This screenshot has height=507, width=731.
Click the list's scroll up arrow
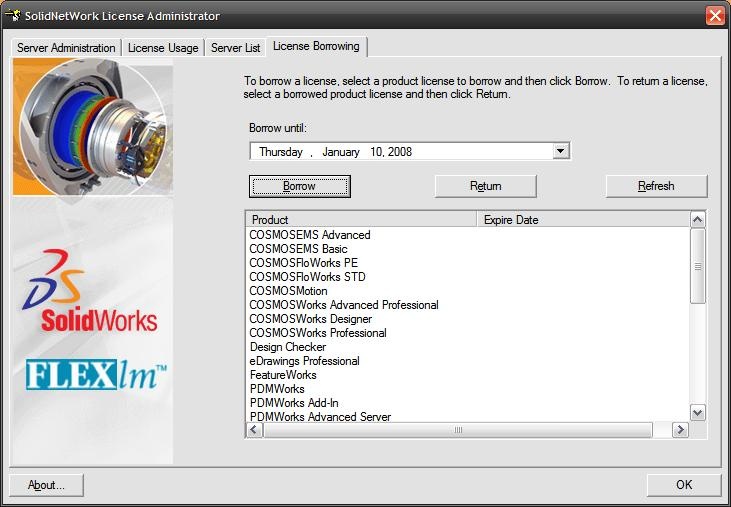[x=697, y=219]
